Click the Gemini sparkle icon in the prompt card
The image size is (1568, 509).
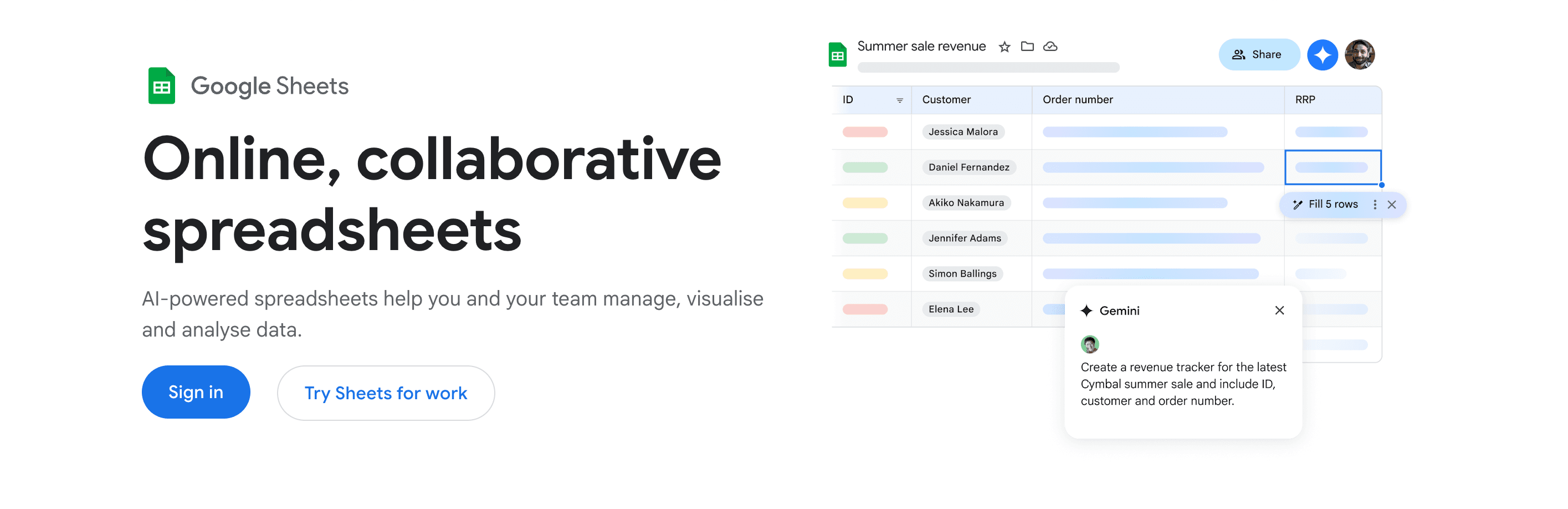(x=1087, y=311)
